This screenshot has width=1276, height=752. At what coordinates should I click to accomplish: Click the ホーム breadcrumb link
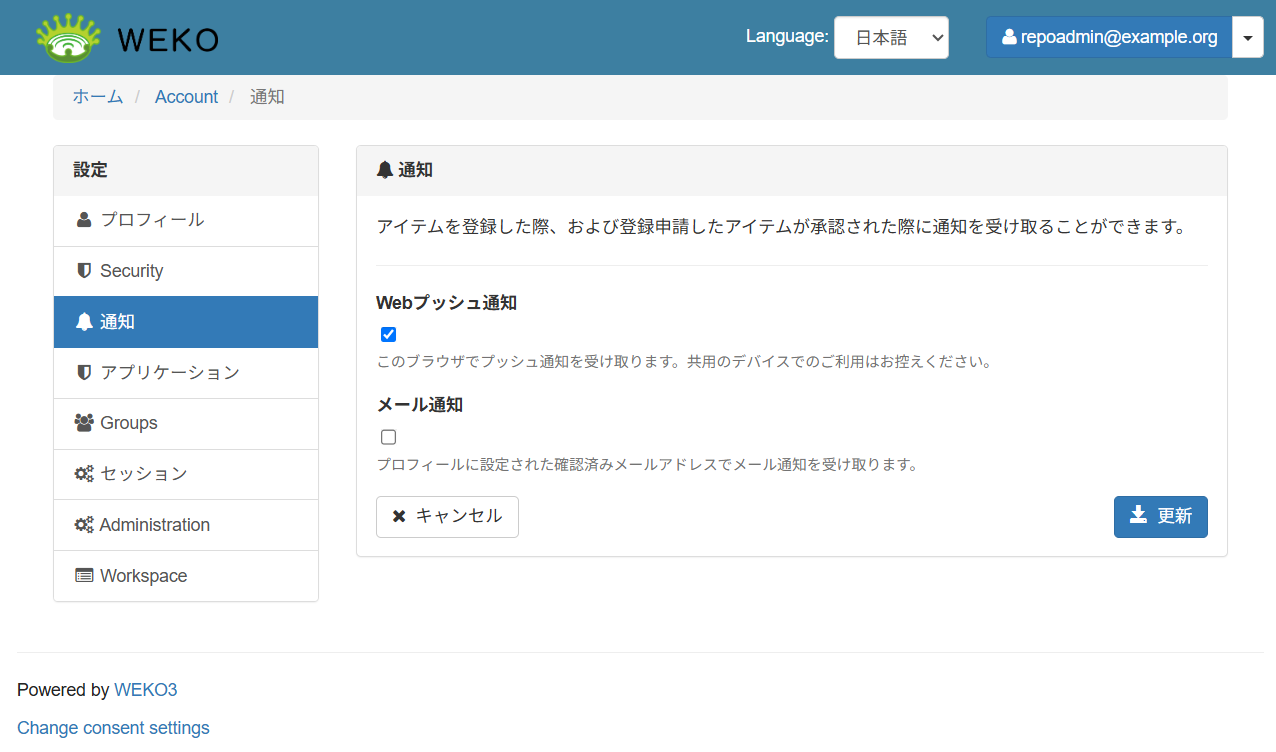pos(97,96)
